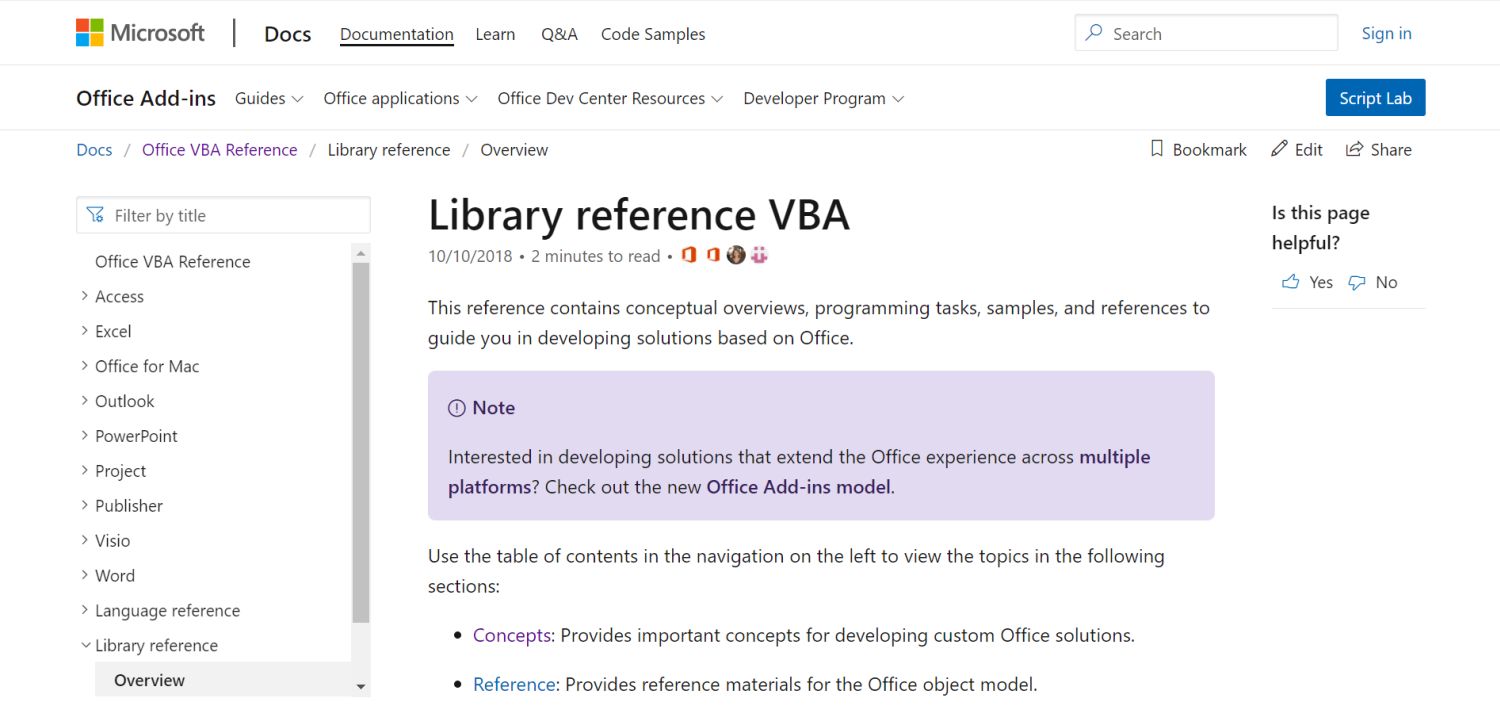Open the Developer Program dropdown
Image resolution: width=1500 pixels, height=721 pixels.
coord(822,97)
